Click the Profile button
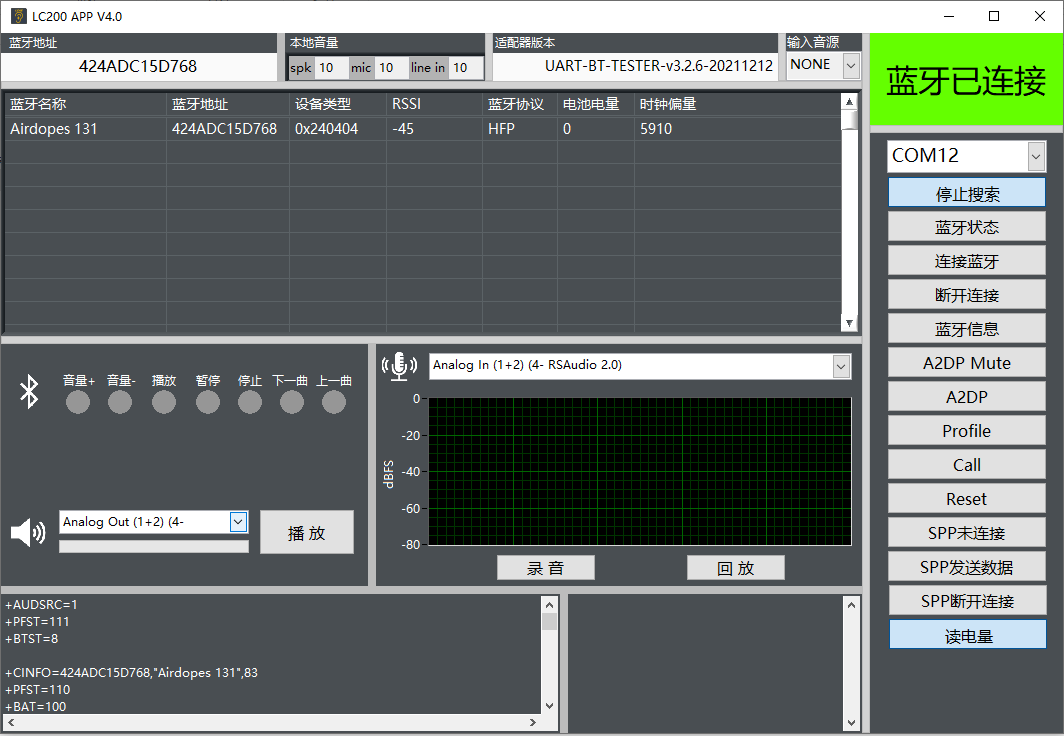Image resolution: width=1064 pixels, height=736 pixels. (967, 431)
